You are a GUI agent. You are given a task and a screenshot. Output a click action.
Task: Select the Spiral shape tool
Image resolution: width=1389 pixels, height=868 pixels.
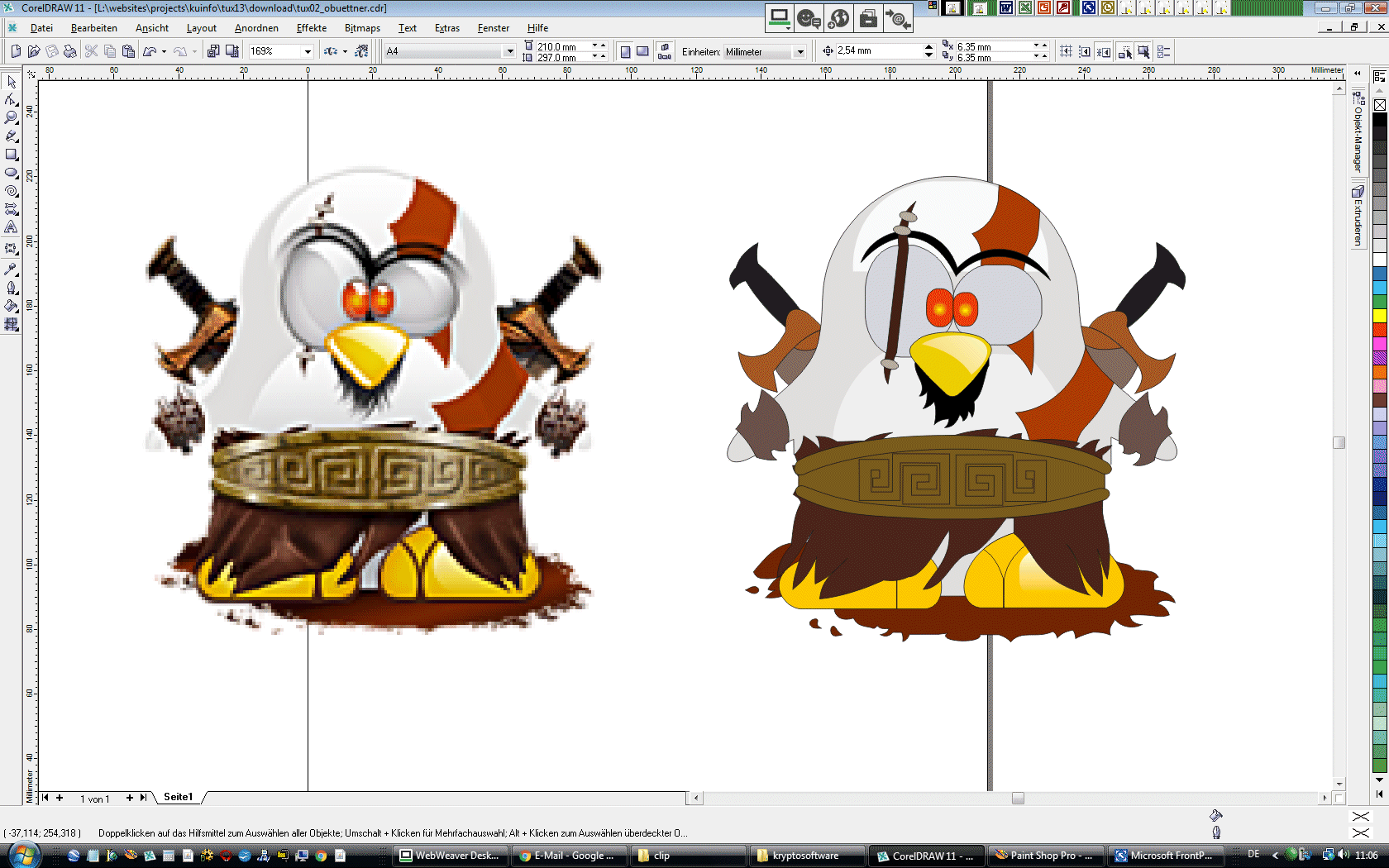pos(12,190)
